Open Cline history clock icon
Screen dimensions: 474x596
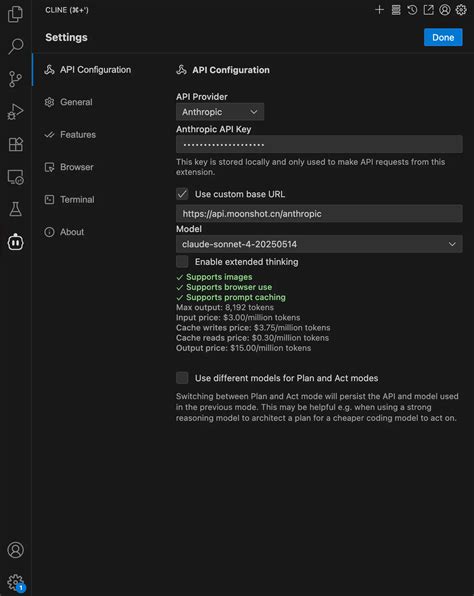[x=412, y=10]
